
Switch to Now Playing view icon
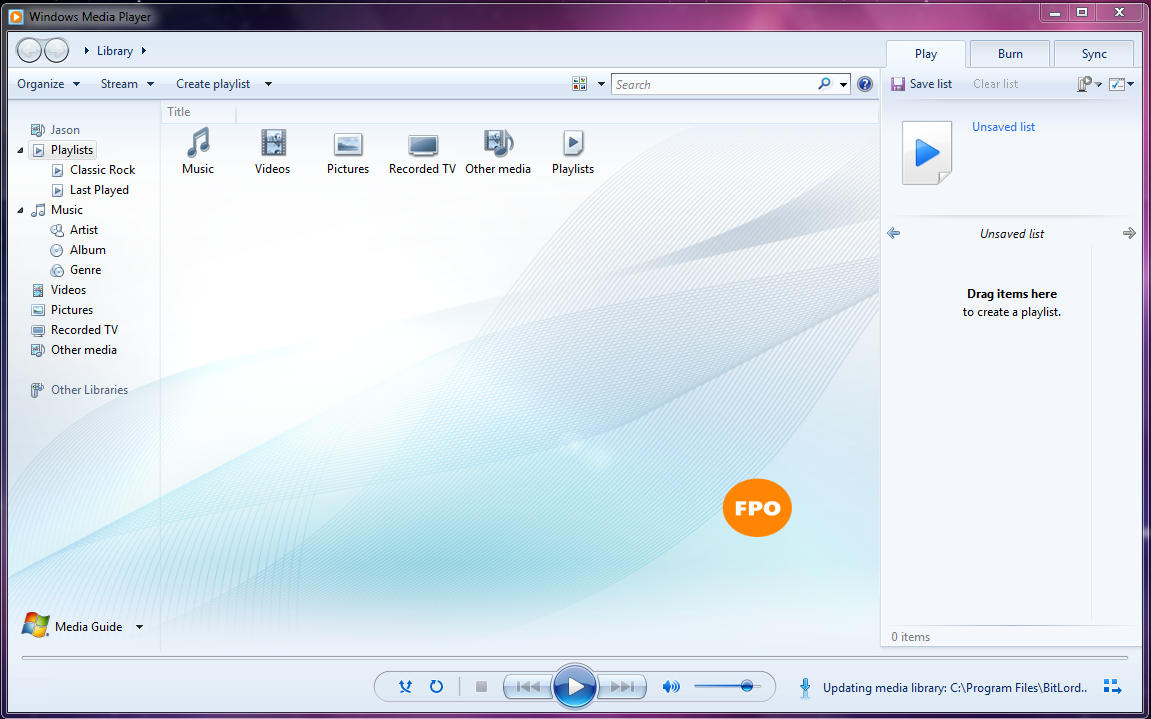[x=1112, y=687]
